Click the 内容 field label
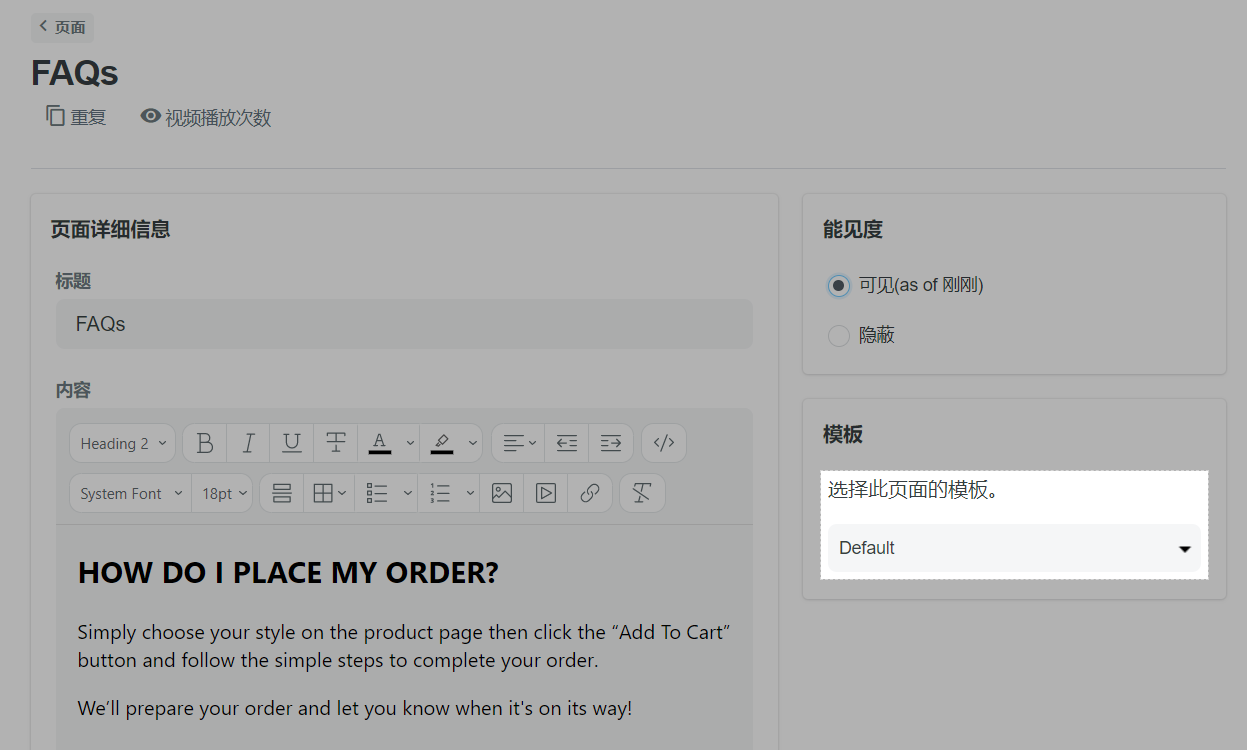1247x750 pixels. coord(74,390)
